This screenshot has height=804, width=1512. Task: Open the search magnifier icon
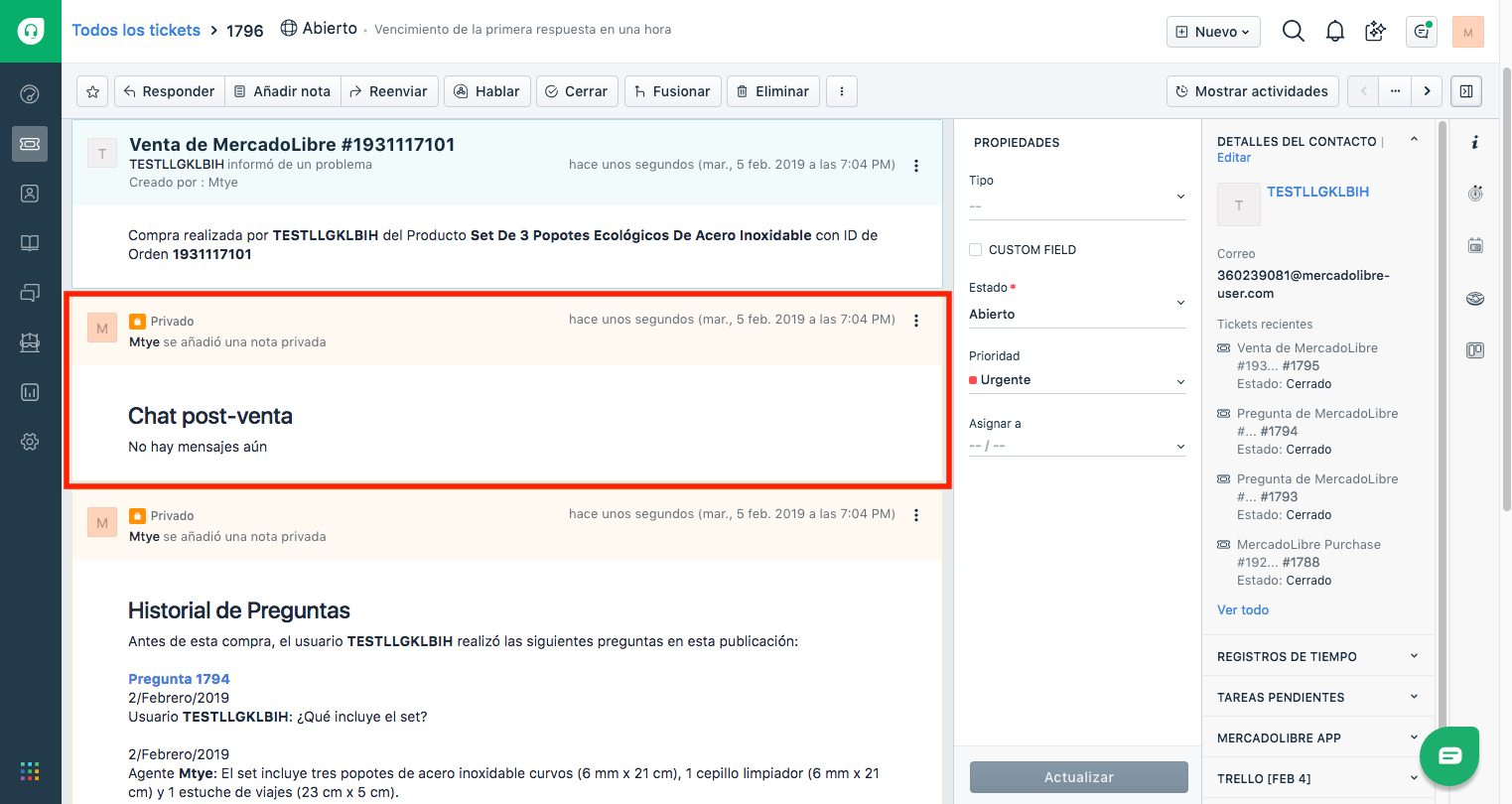coord(1293,32)
